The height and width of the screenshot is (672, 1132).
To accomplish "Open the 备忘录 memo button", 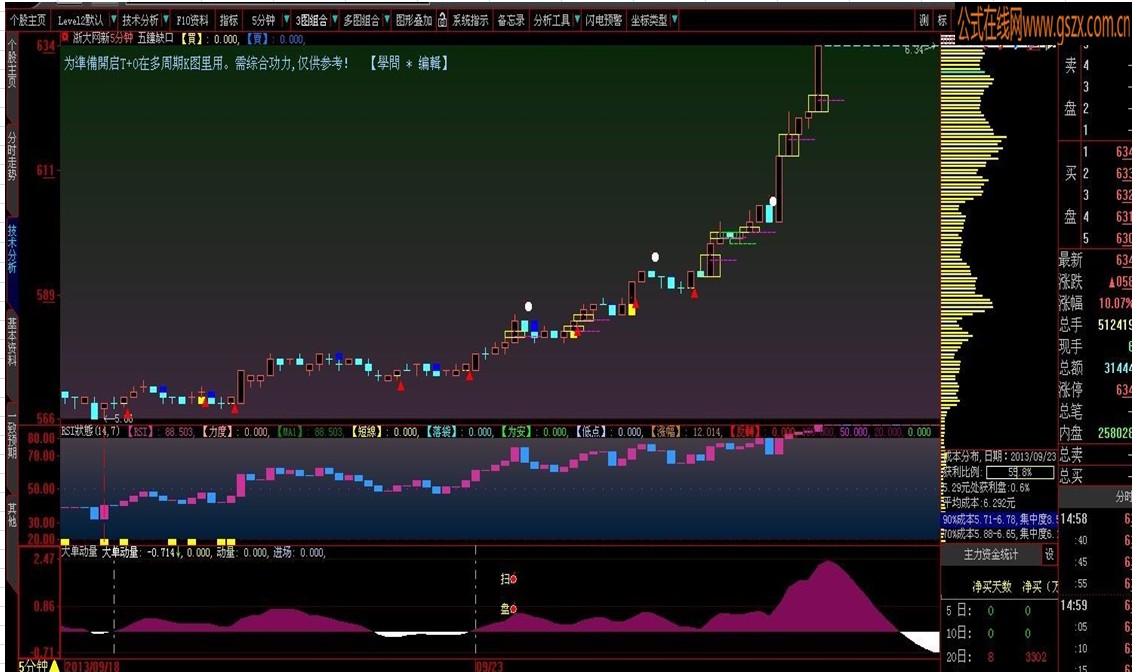I will [511, 20].
